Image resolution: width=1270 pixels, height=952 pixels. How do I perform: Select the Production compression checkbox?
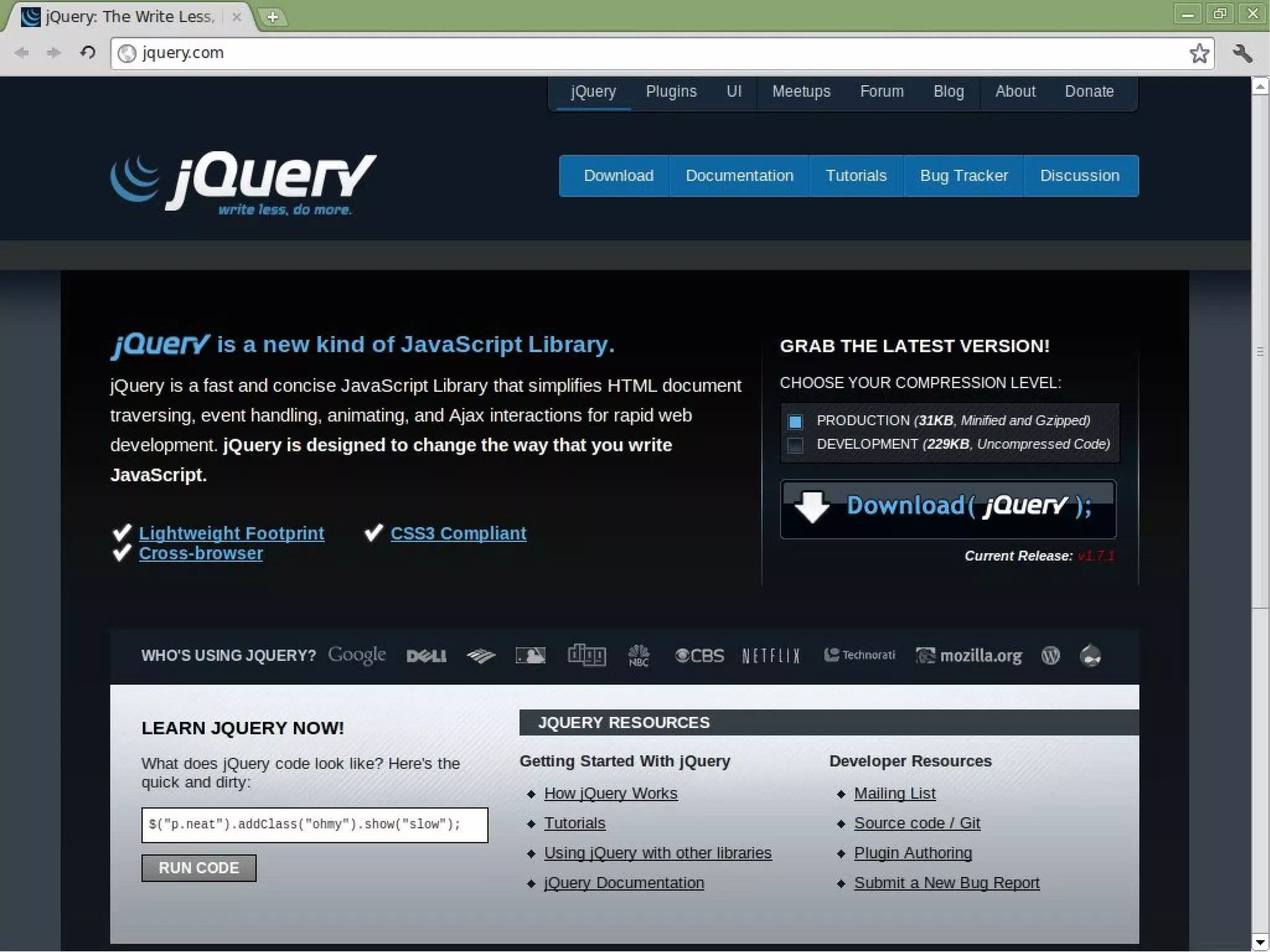click(x=795, y=422)
